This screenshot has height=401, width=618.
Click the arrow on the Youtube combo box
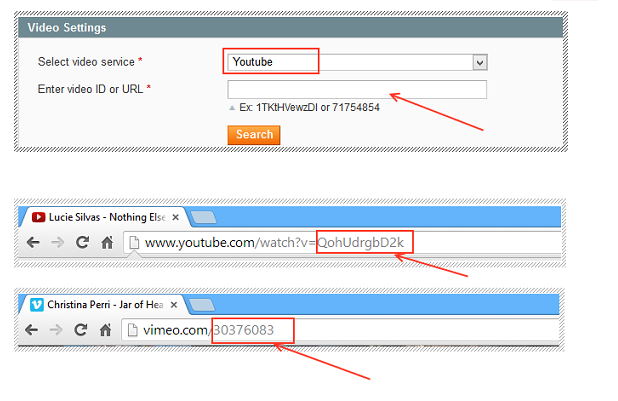[480, 62]
